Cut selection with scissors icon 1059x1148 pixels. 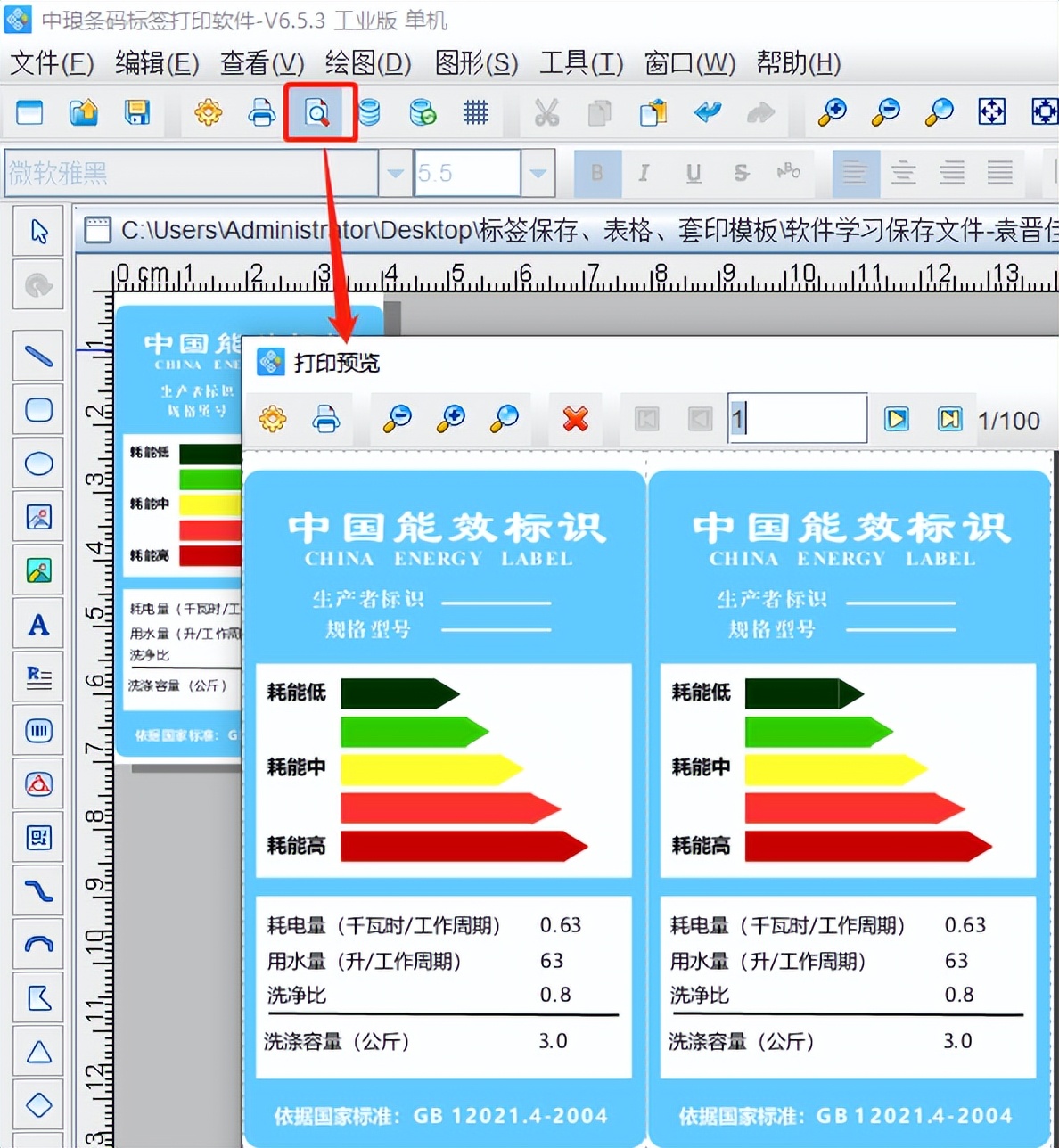[x=546, y=112]
